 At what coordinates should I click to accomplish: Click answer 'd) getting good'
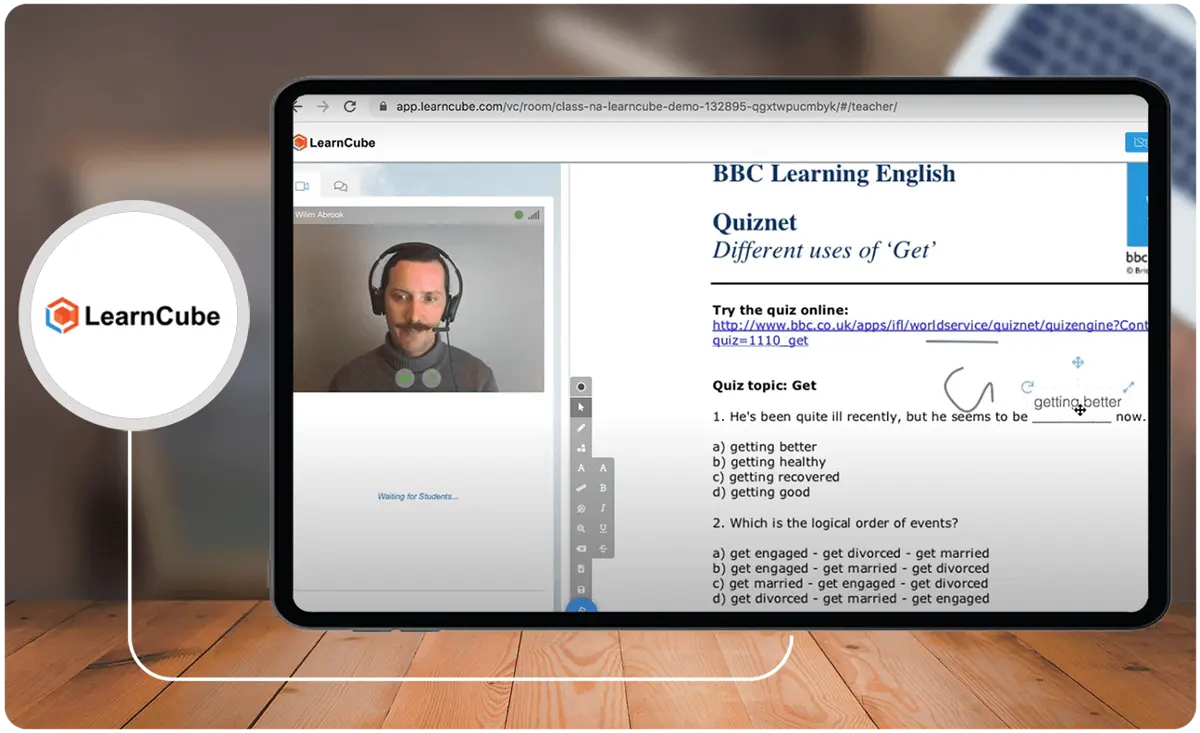coord(761,492)
